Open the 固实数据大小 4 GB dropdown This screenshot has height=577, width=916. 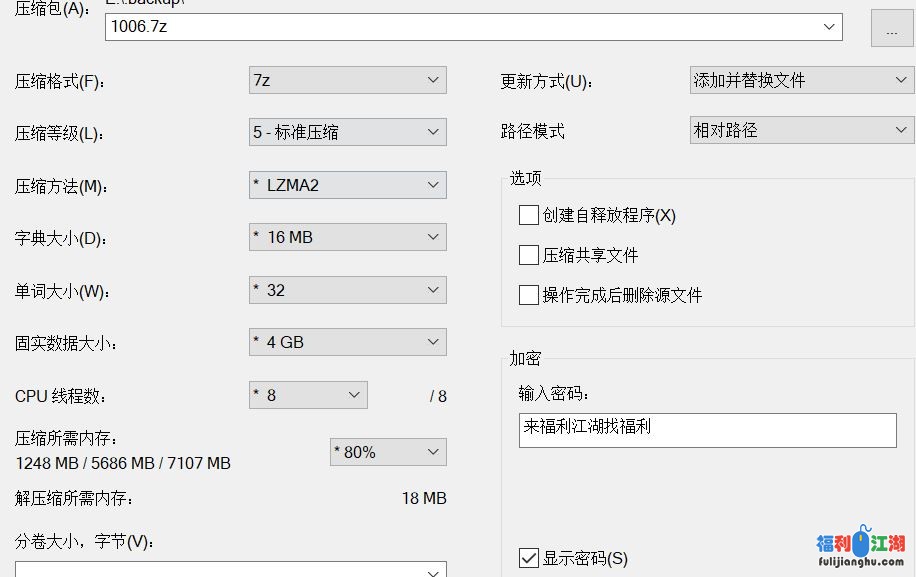pos(433,342)
